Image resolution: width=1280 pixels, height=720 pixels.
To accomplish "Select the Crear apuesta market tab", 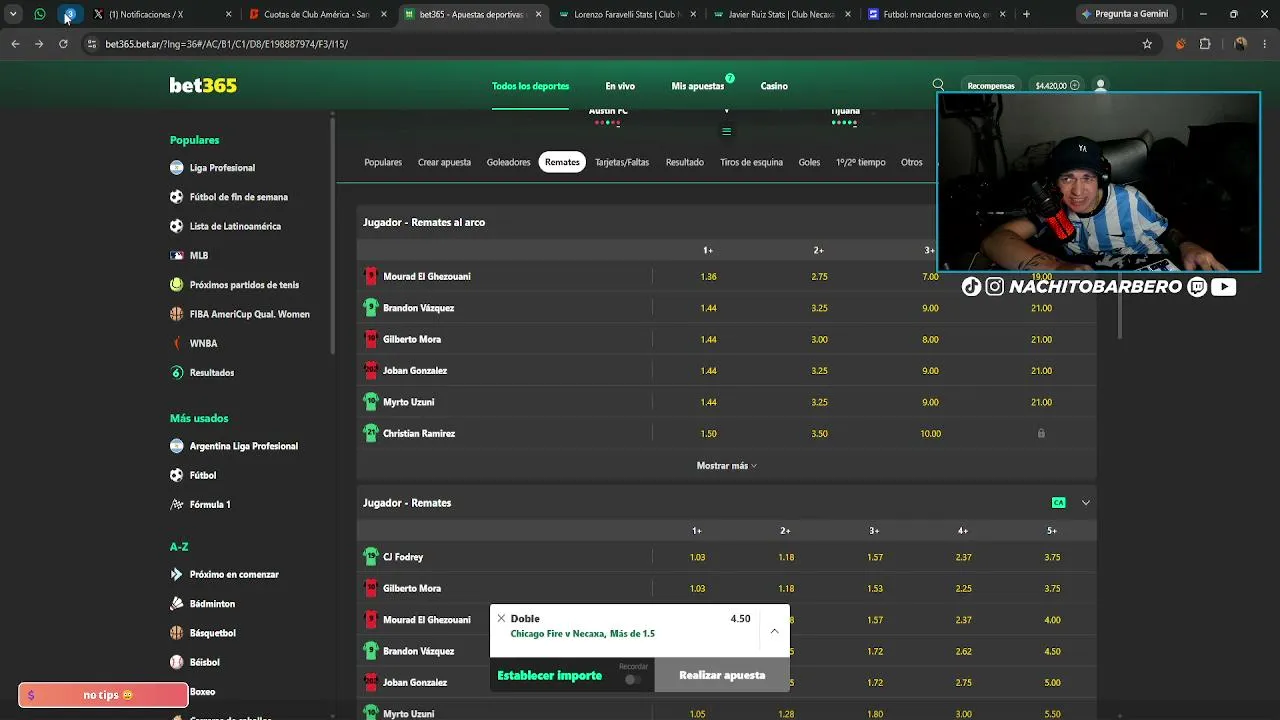I will [x=444, y=162].
